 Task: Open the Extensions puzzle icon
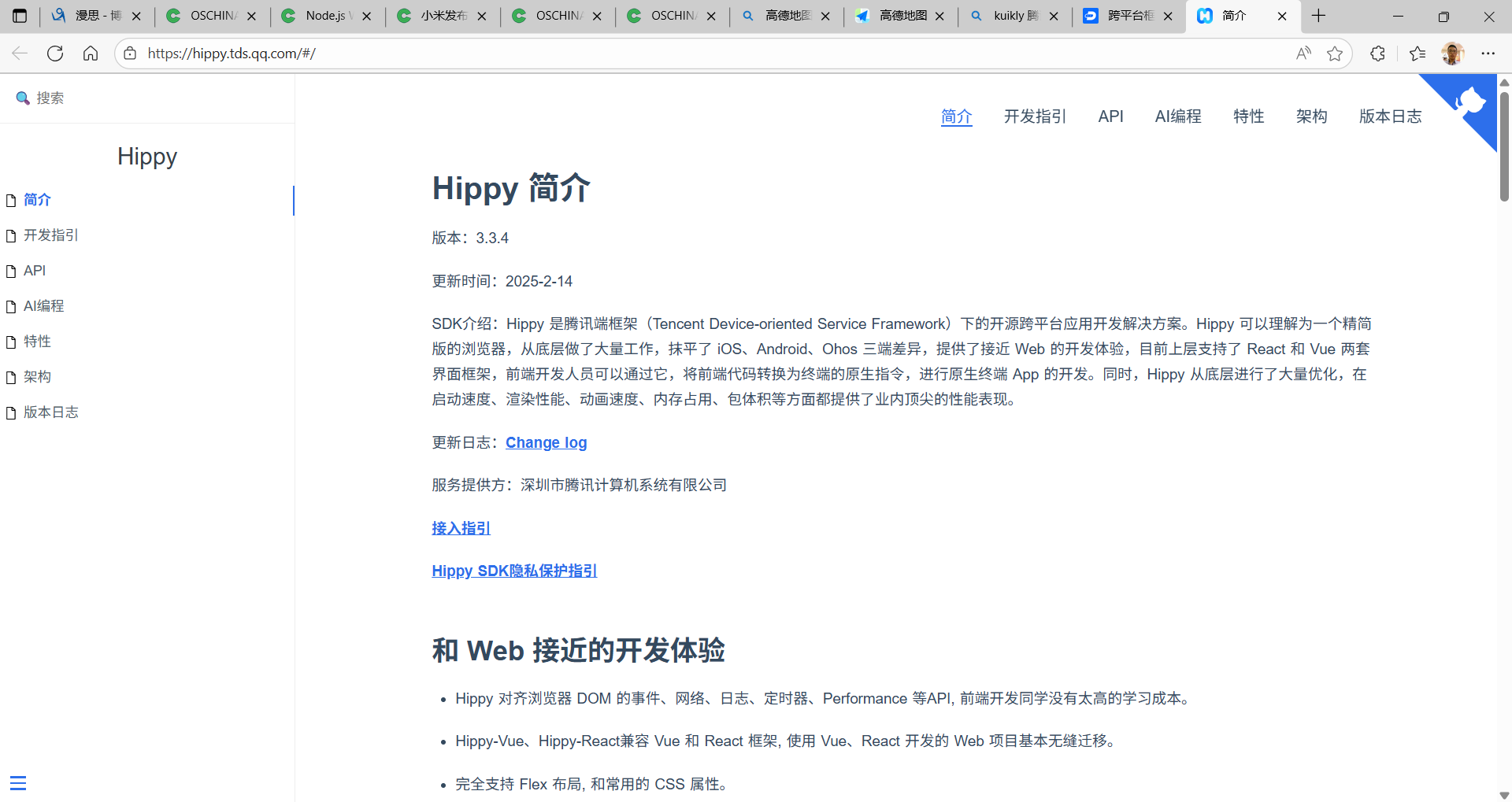(1377, 54)
